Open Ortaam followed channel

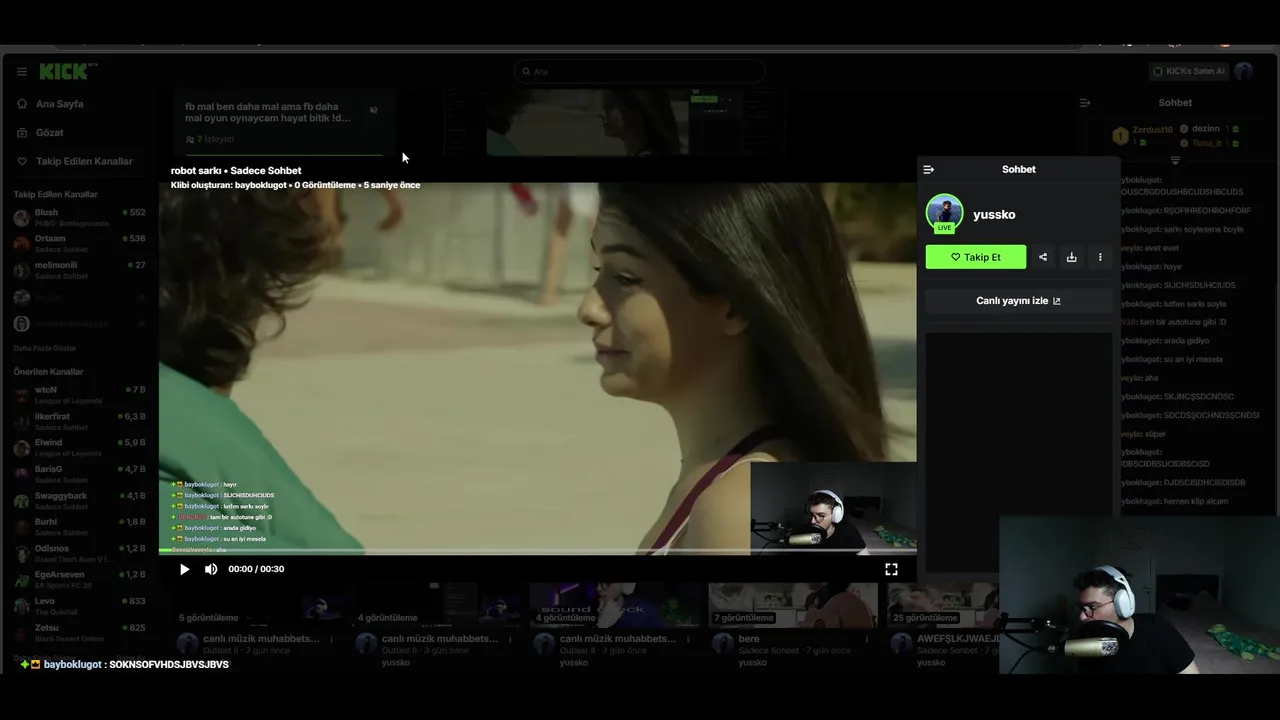[x=80, y=243]
